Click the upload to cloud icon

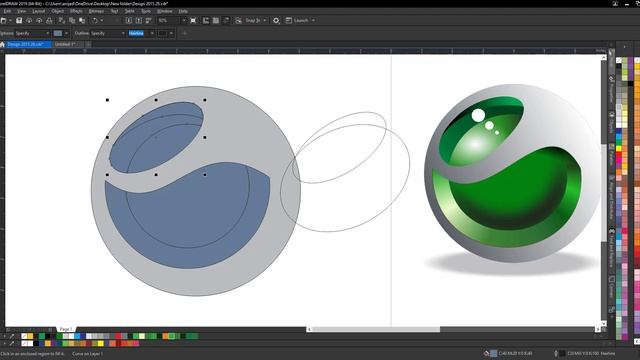click(x=29, y=20)
